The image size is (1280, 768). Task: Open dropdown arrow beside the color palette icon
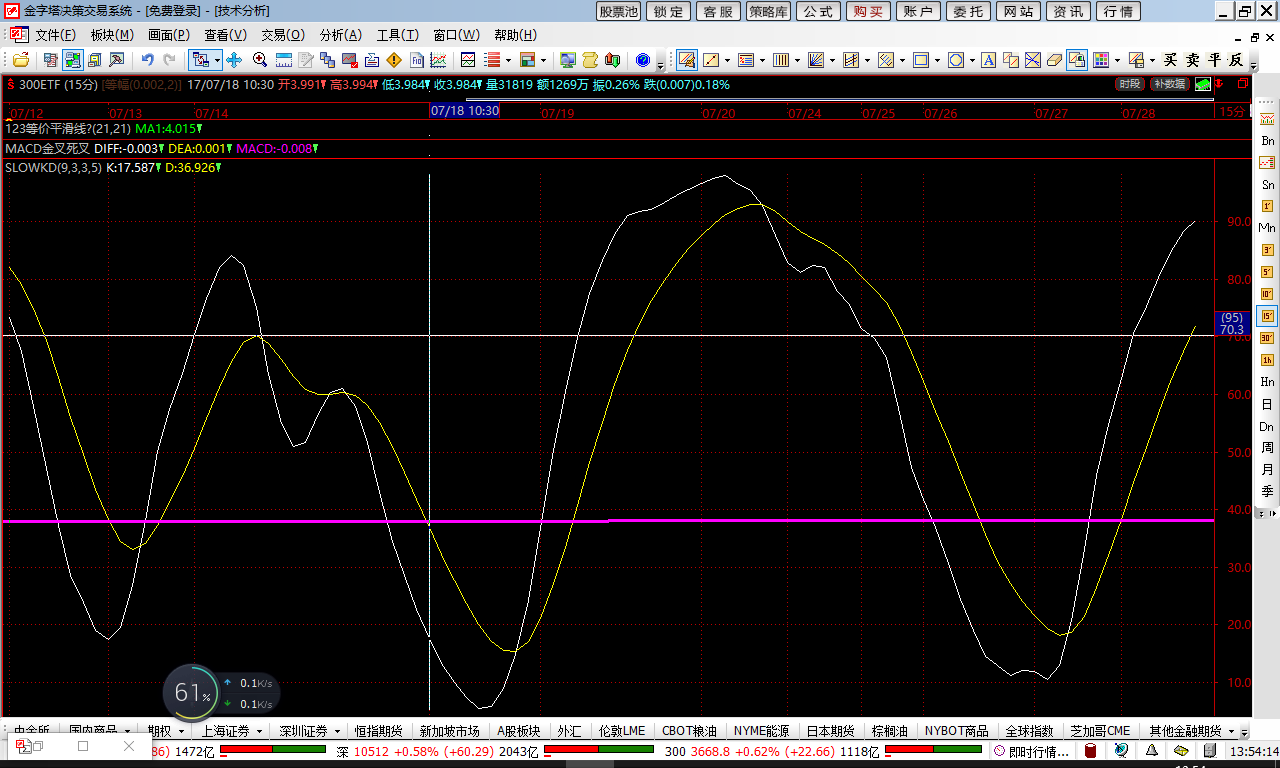pos(1117,60)
